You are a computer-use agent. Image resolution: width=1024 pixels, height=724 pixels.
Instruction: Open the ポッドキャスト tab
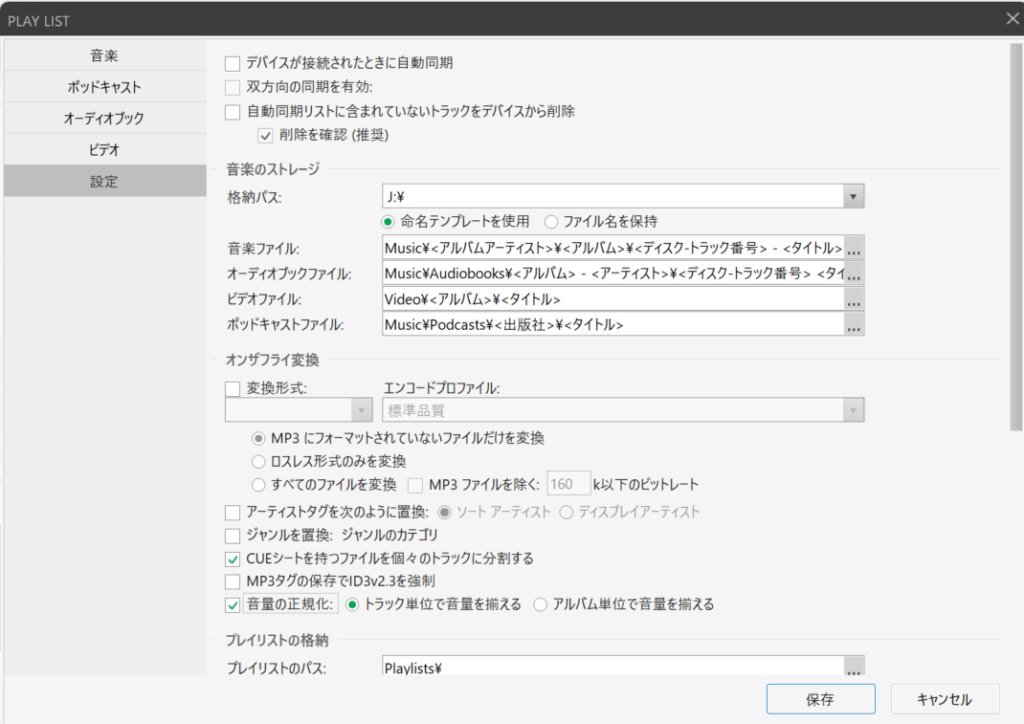(104, 87)
